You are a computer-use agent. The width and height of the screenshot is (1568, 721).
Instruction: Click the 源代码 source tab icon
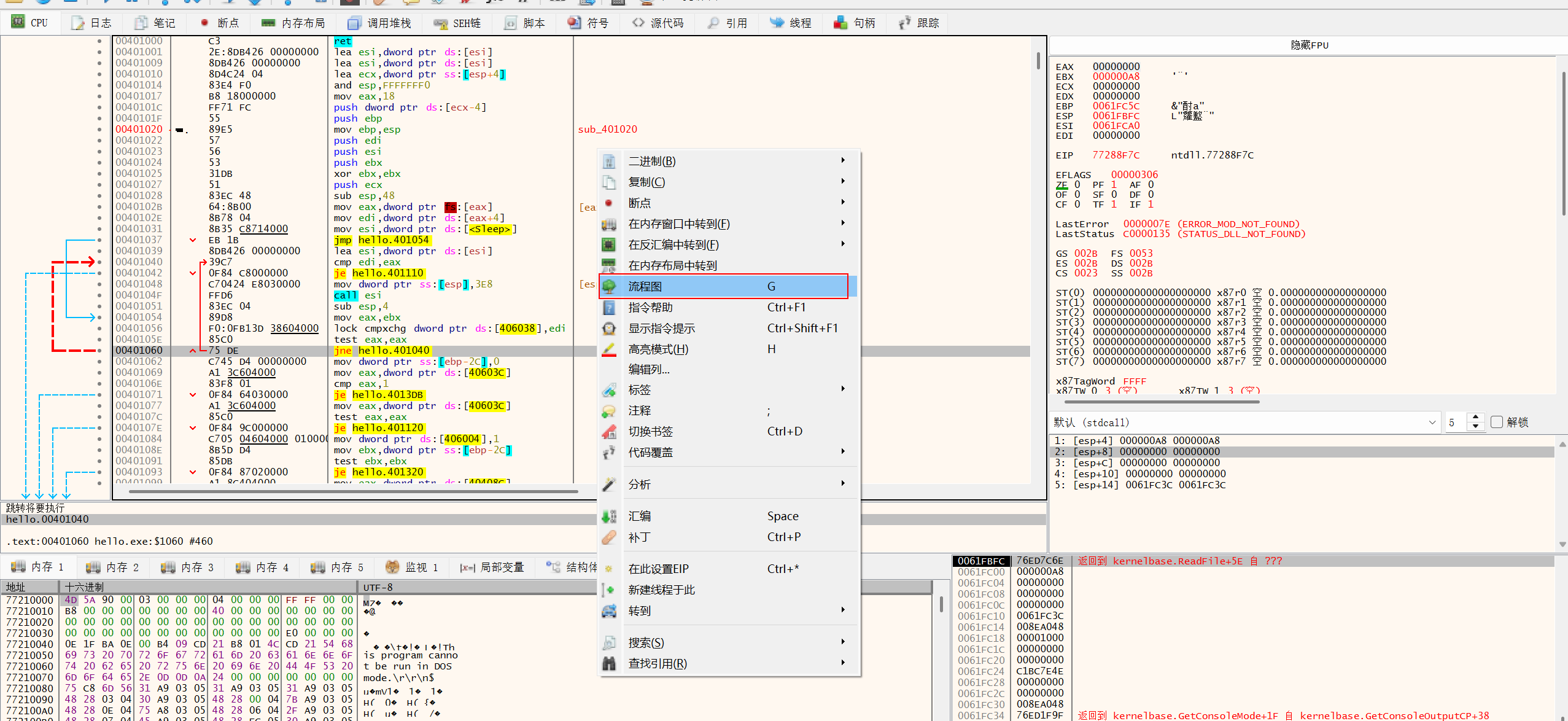click(638, 23)
